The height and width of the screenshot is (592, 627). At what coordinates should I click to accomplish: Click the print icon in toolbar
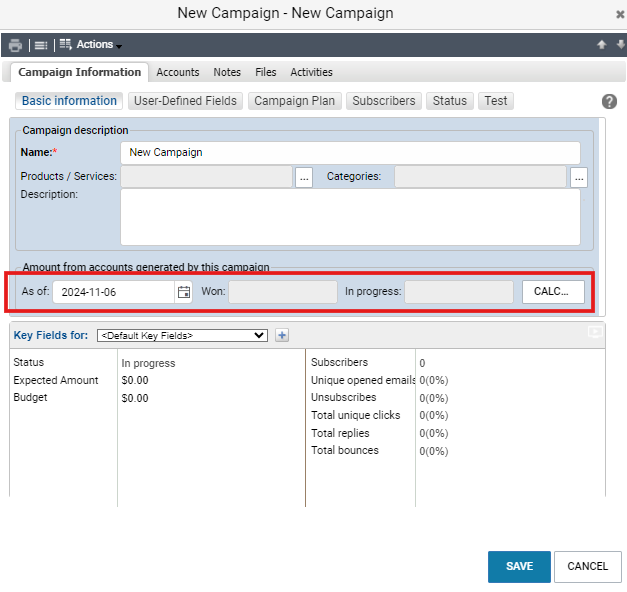point(15,45)
